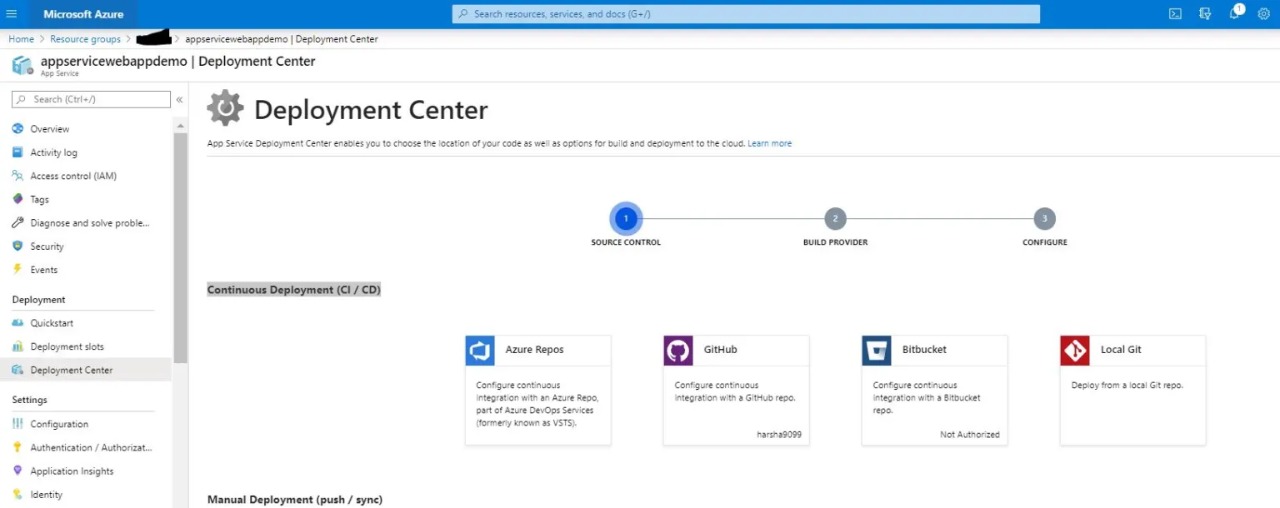Click the Application Insights bulb icon
This screenshot has height=508, width=1280.
17,471
